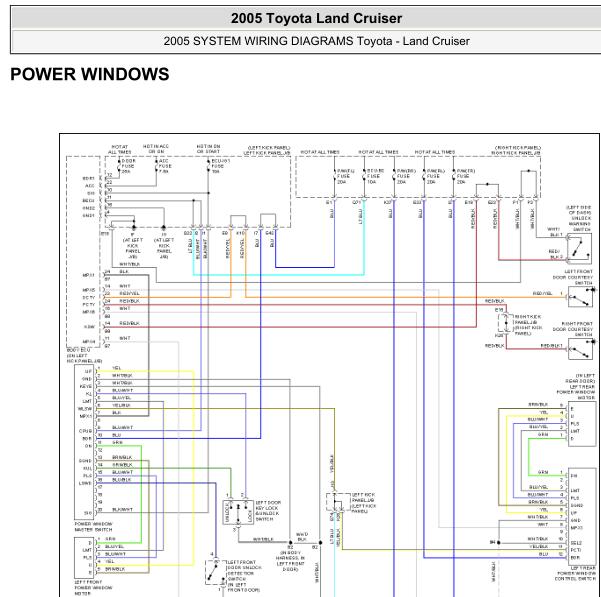
Task: Click the "POWER WINDOWS" heading
Action: click(90, 74)
